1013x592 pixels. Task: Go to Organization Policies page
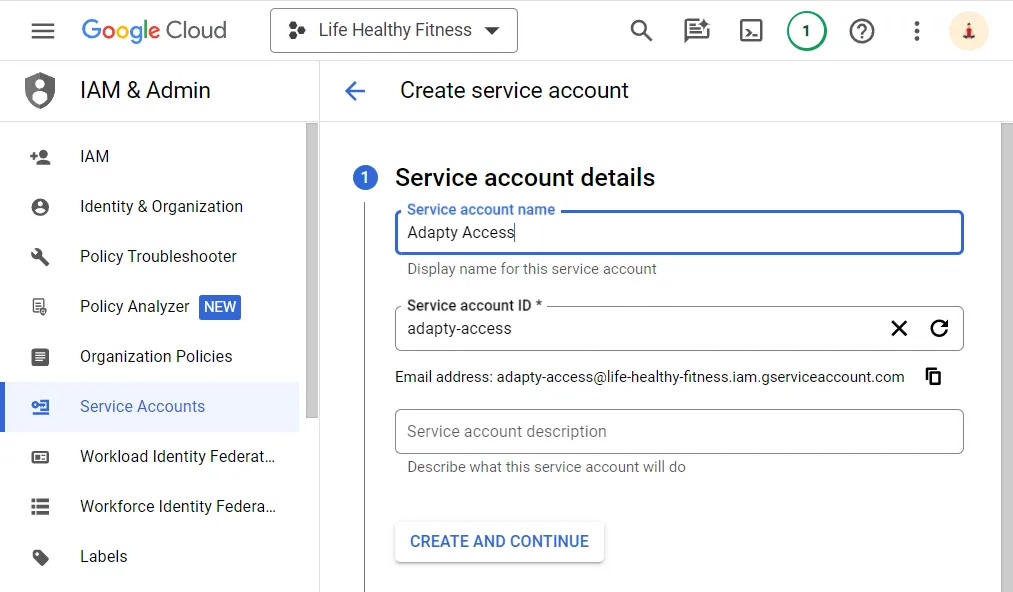tap(156, 357)
